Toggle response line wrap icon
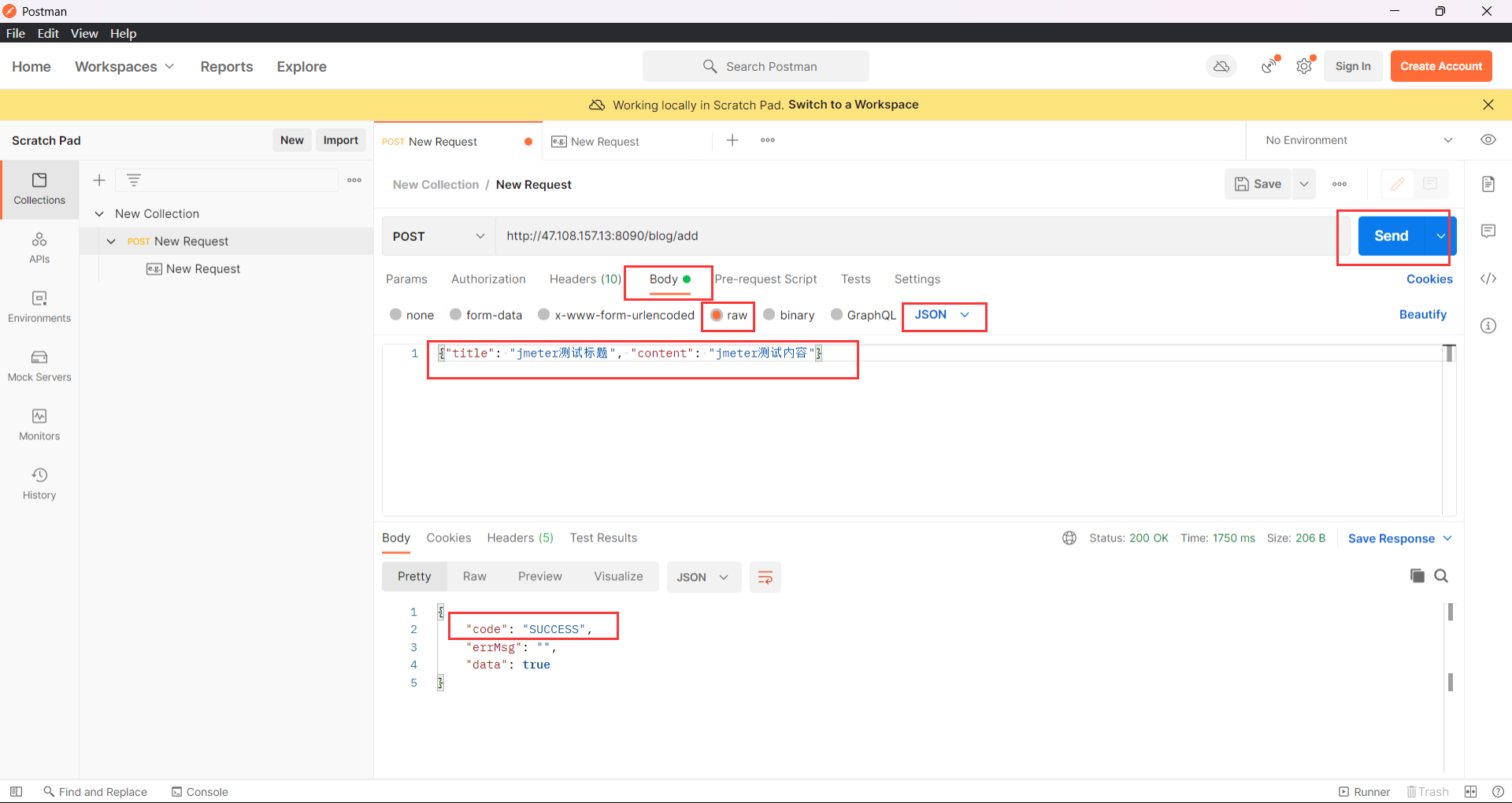Screen dimensions: 1512x803 click(765, 577)
